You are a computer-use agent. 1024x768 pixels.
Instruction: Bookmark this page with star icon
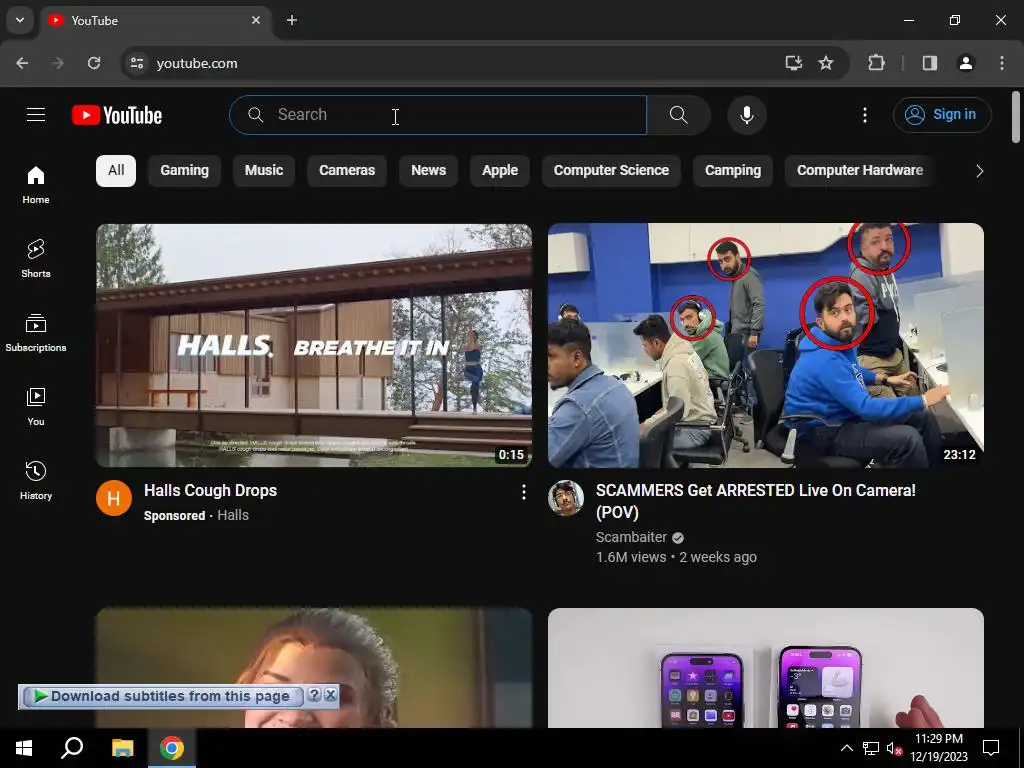[x=826, y=63]
